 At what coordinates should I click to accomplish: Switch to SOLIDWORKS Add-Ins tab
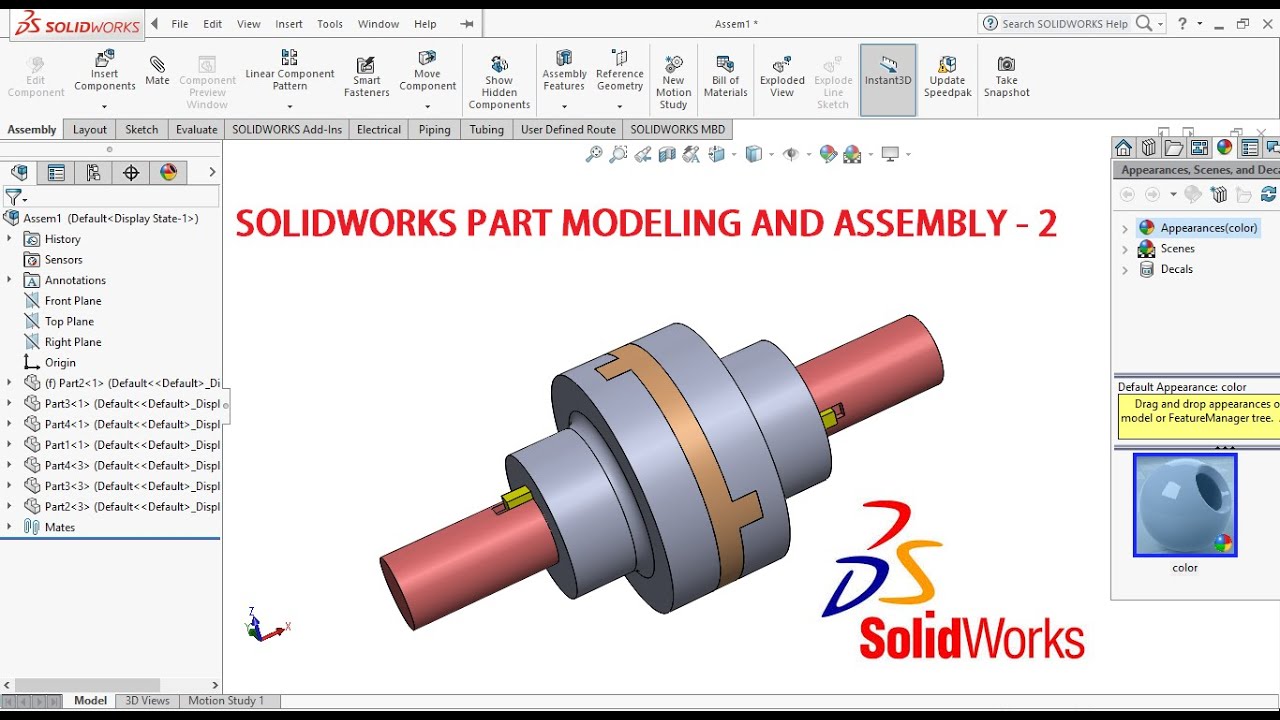point(287,129)
